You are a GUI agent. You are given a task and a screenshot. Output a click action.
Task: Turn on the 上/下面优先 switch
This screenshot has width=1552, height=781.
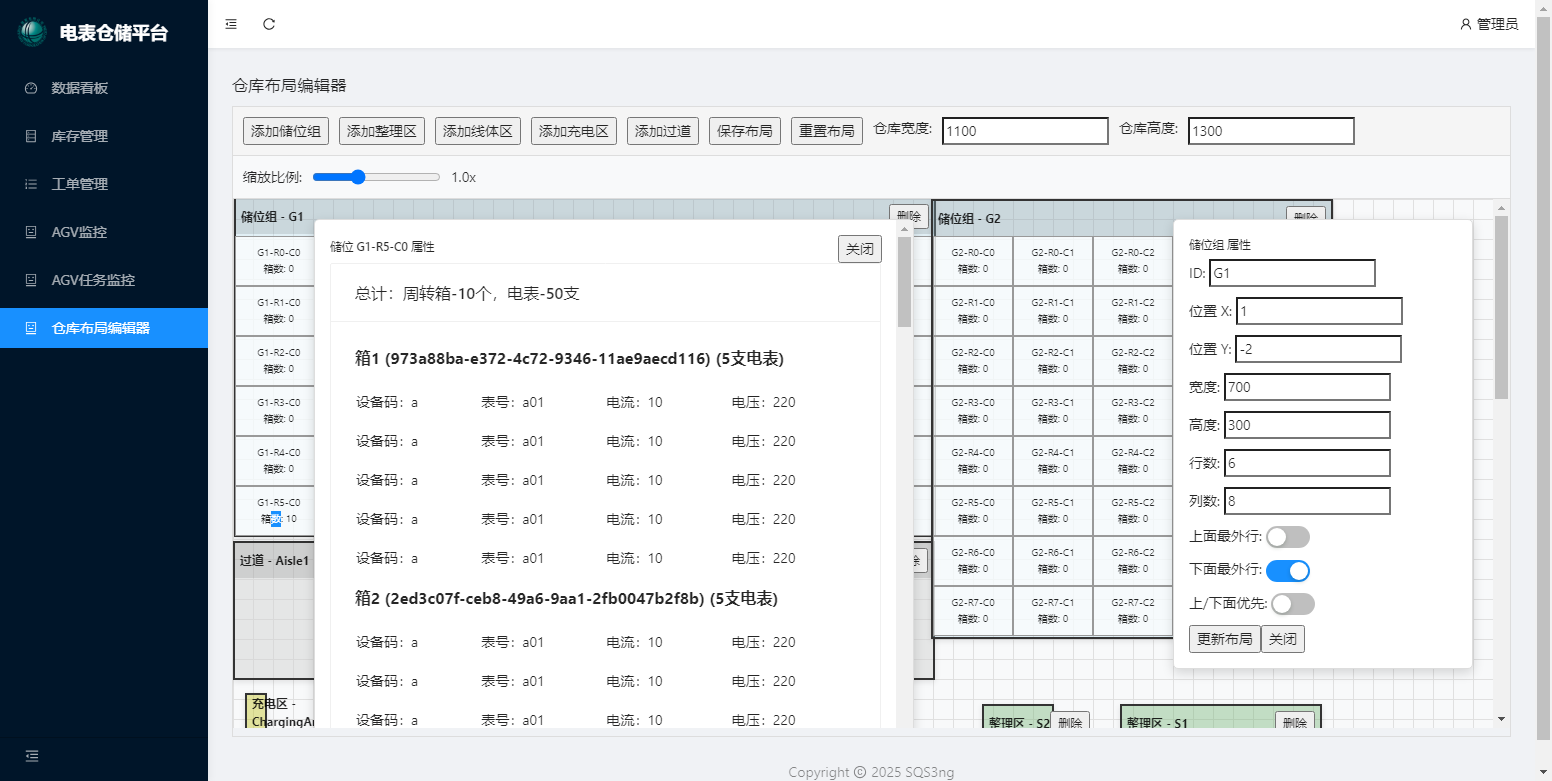pos(1292,604)
